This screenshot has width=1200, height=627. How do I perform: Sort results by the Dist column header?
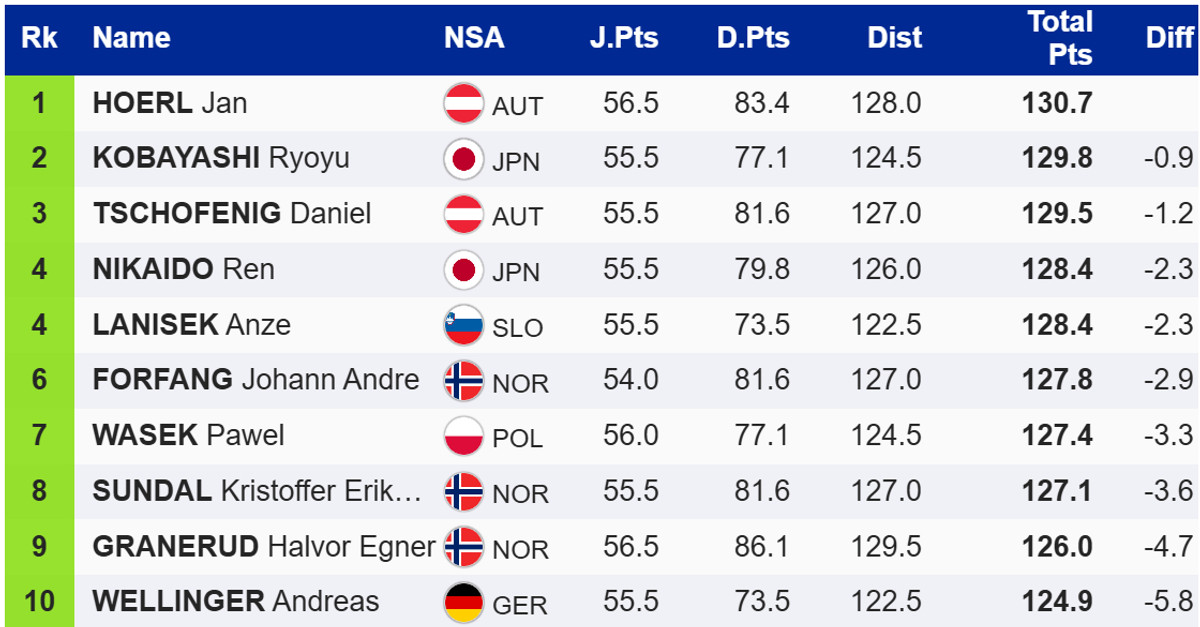pyautogui.click(x=894, y=38)
